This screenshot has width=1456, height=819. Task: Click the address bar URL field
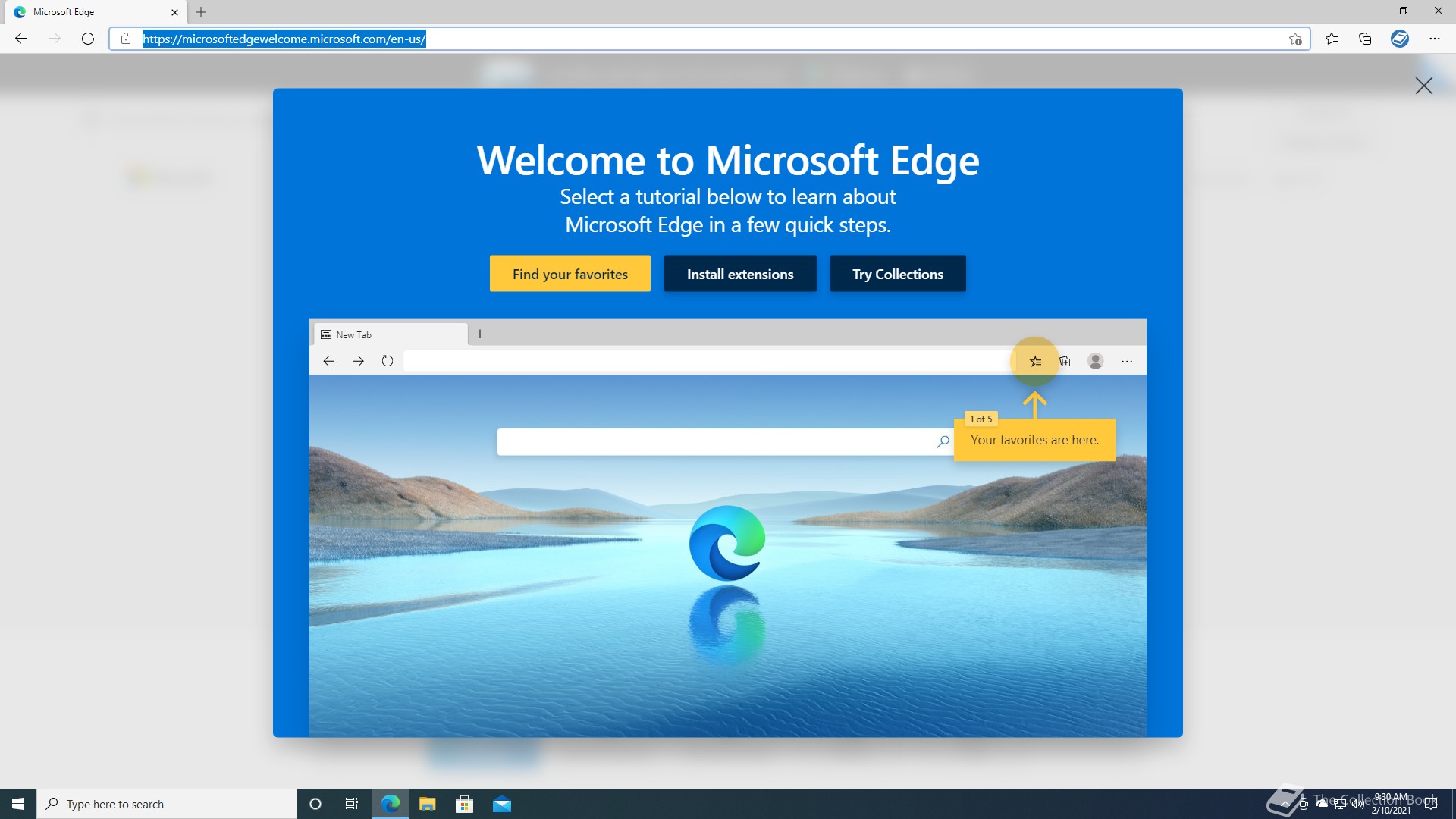709,39
